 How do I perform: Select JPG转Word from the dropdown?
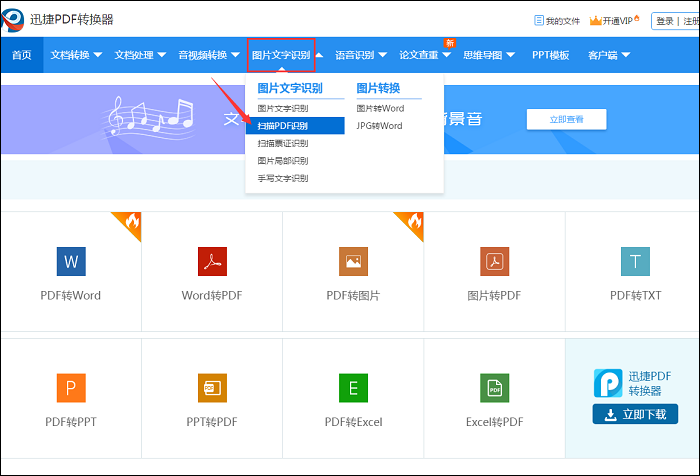click(379, 126)
